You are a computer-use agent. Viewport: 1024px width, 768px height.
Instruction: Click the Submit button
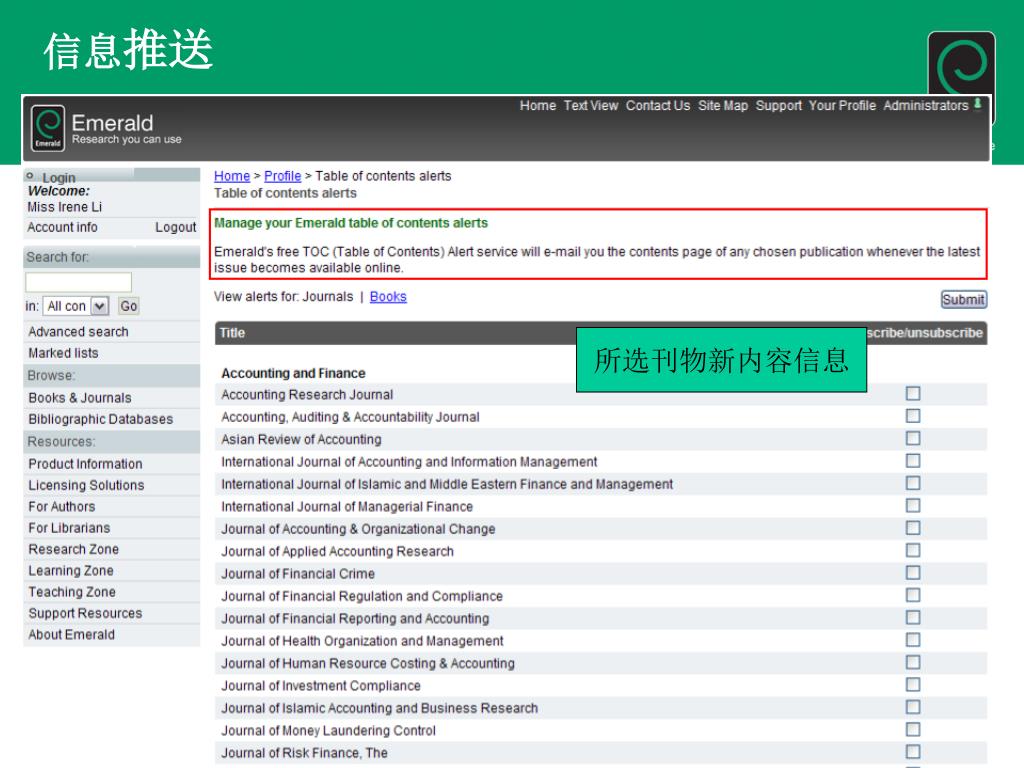[963, 299]
